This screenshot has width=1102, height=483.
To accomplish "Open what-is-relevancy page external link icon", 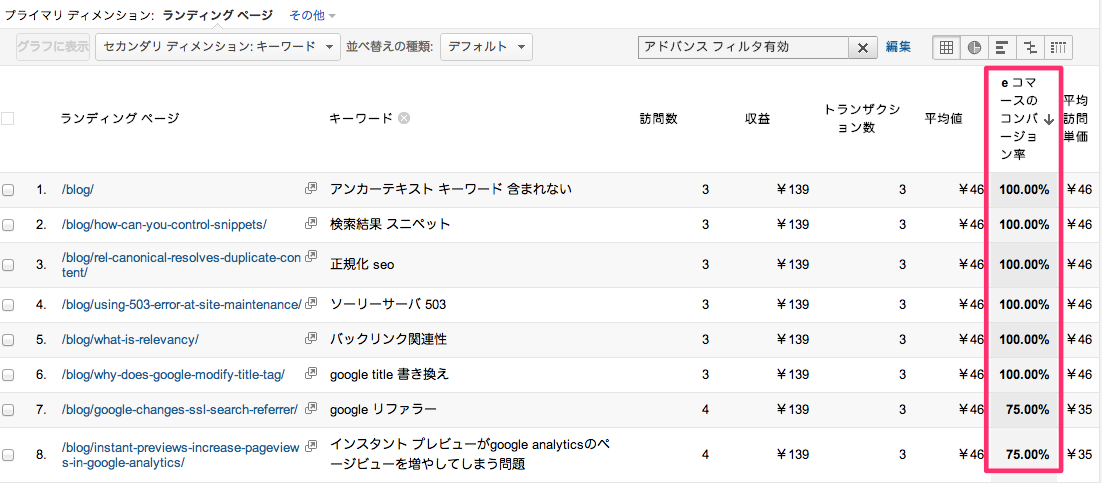I will tap(311, 339).
